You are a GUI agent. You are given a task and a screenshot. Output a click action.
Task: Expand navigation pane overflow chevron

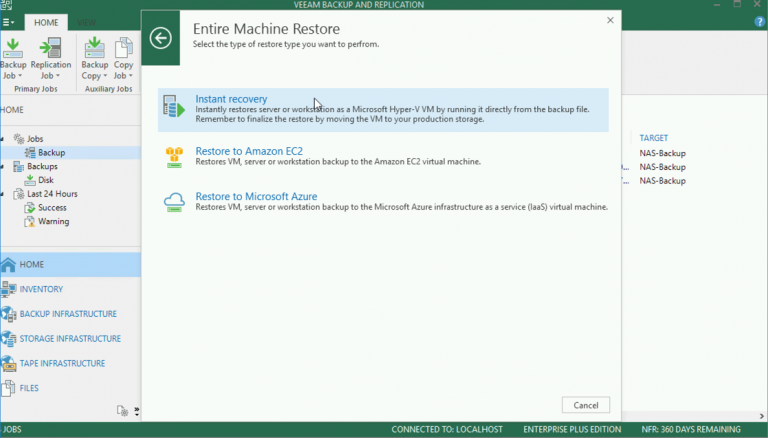click(x=137, y=411)
